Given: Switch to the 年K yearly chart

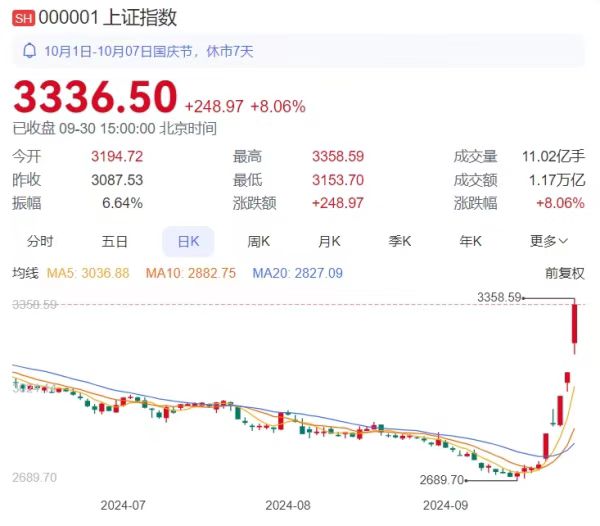Looking at the screenshot, I should [471, 241].
